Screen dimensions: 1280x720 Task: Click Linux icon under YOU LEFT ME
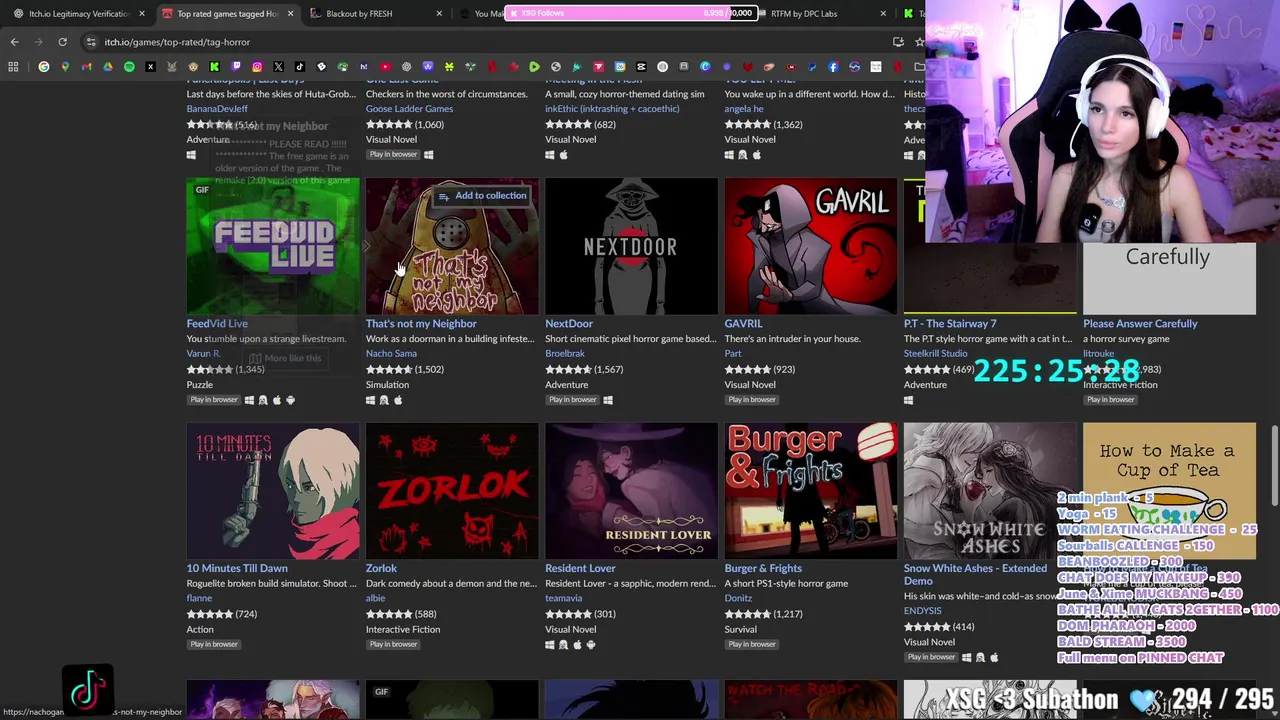point(742,155)
